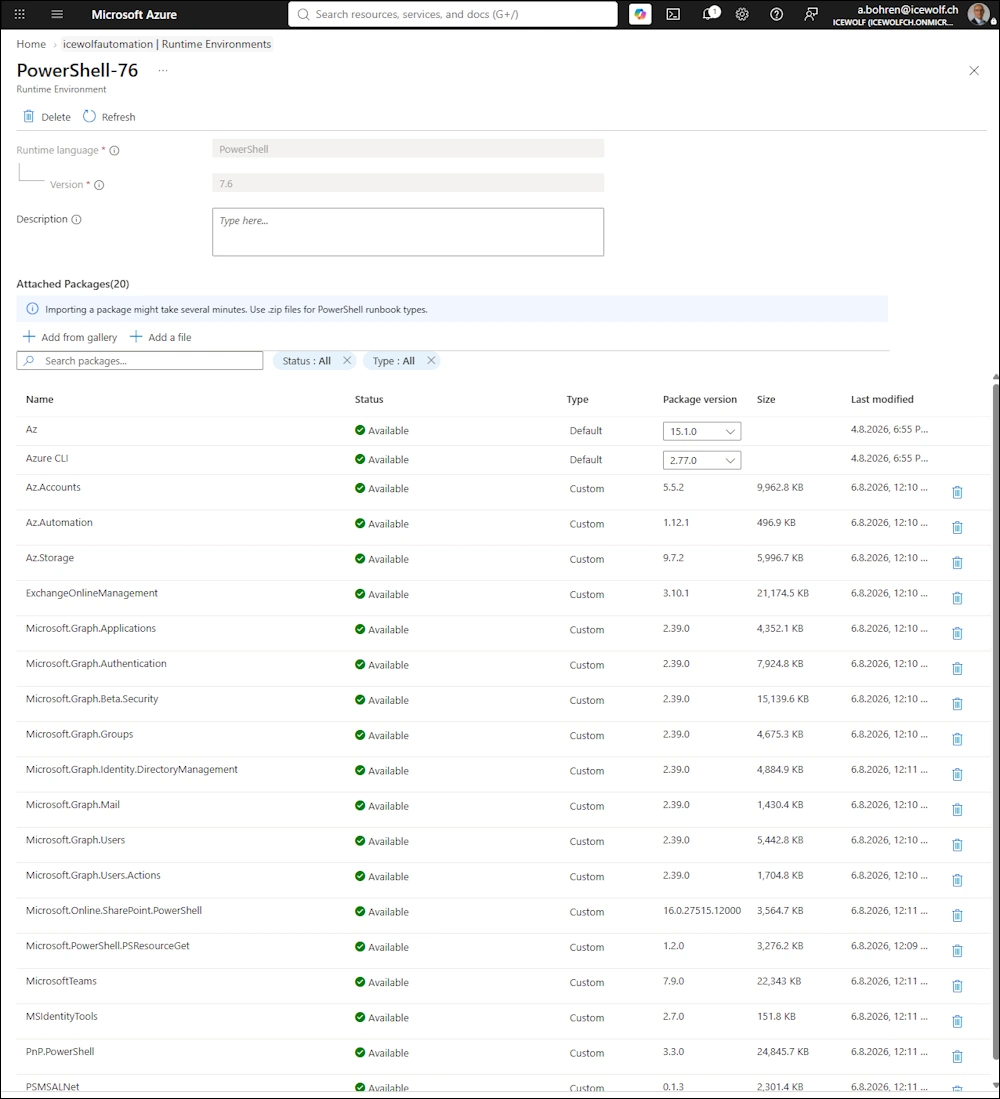Viewport: 1000px width, 1099px height.
Task: Sort by Last modified column header
Action: [x=882, y=400]
